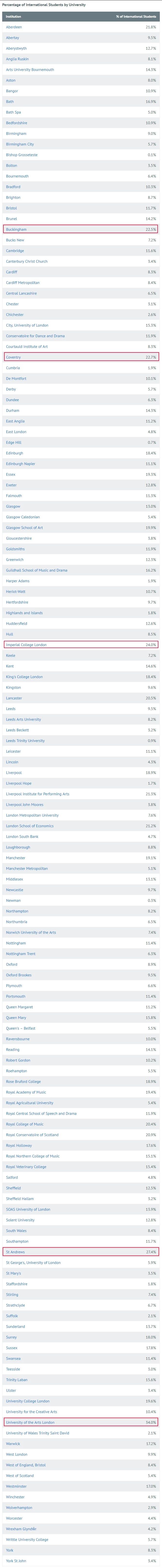This screenshot has width=162, height=1568.
Task: Click the % of International Students header
Action: point(136,16)
